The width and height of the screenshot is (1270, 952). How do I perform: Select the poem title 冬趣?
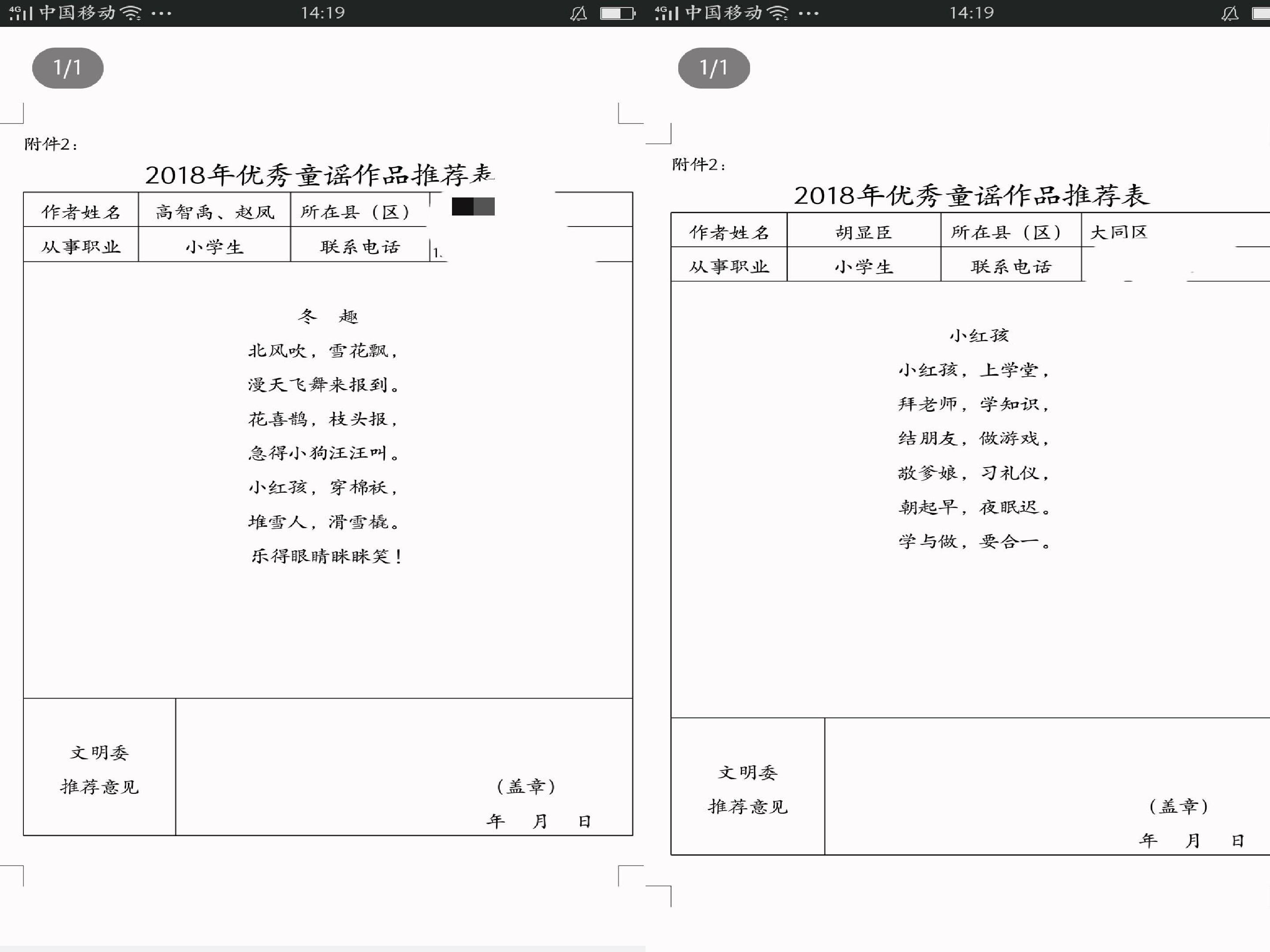tap(328, 316)
